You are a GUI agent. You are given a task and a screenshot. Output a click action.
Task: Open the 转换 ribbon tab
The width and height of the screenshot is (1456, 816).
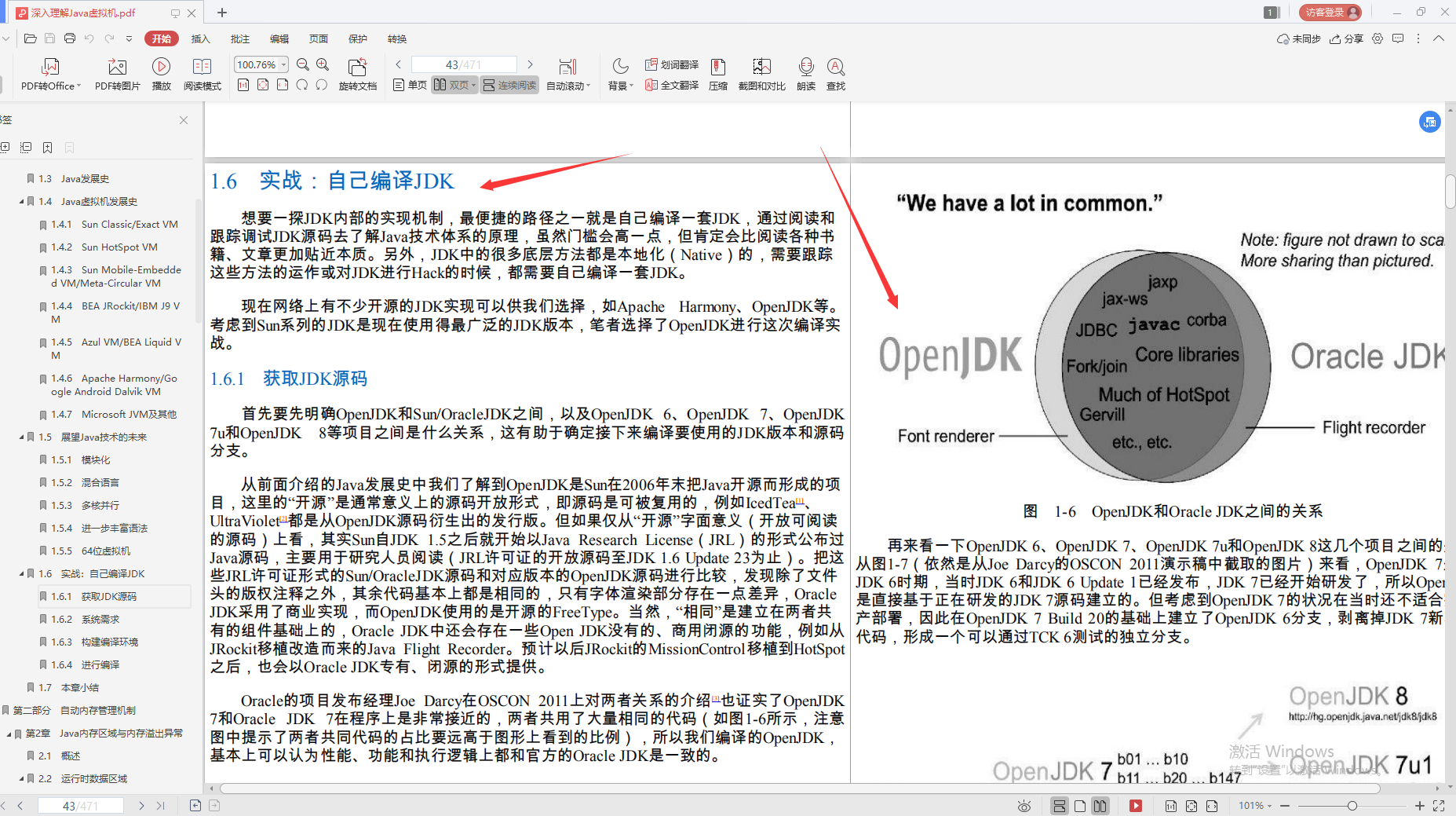tap(397, 38)
